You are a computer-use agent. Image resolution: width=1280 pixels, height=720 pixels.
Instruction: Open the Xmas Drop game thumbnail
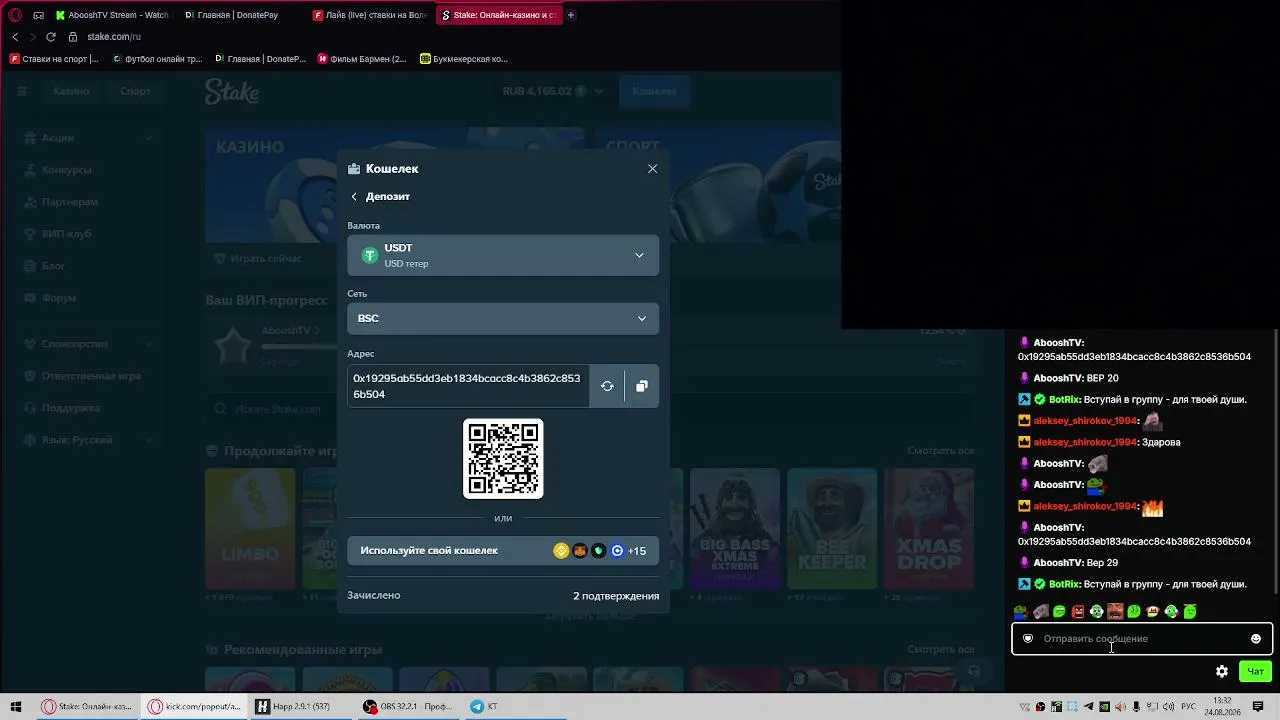tap(928, 528)
